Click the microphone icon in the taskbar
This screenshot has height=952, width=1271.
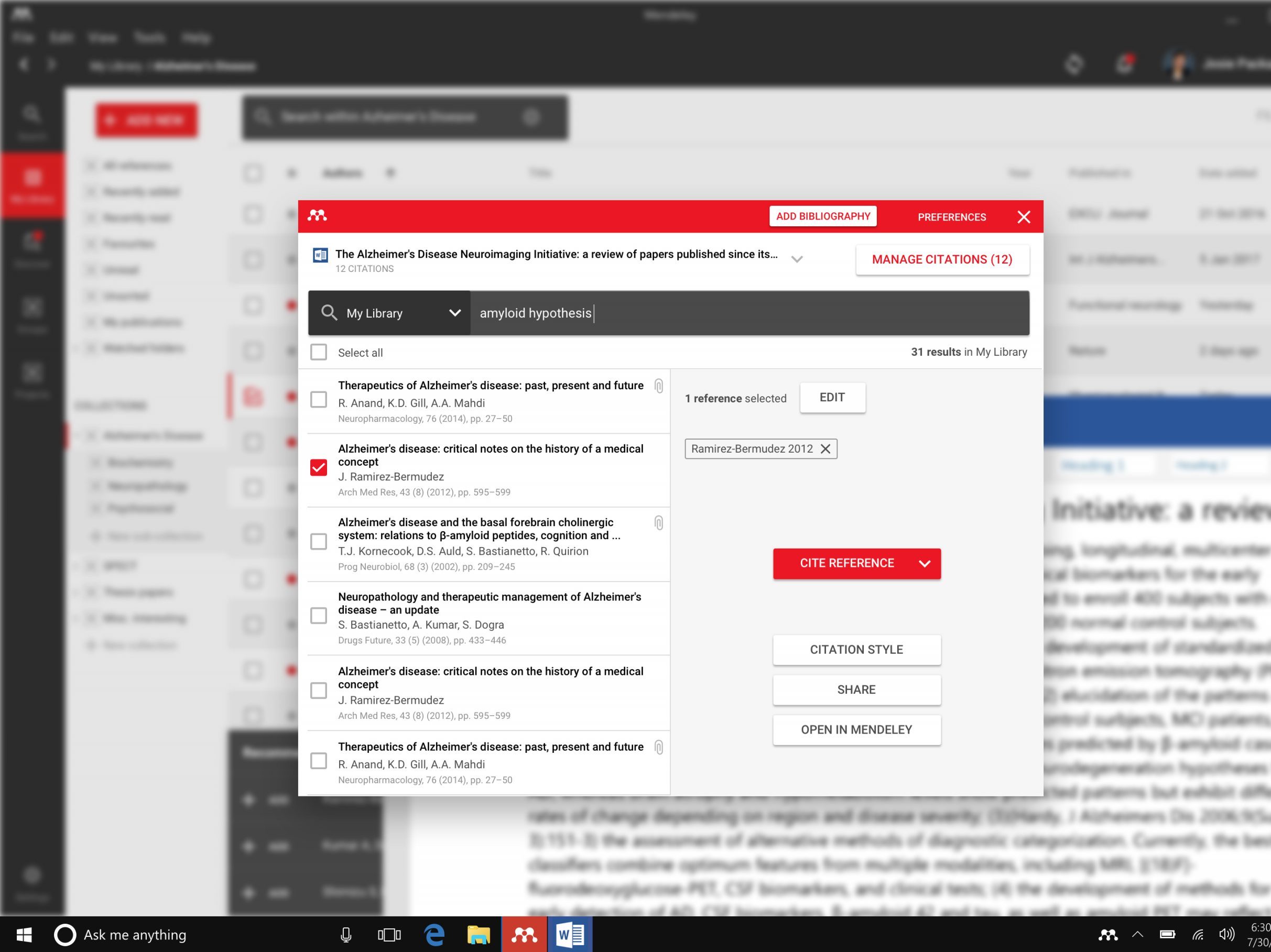click(346, 935)
